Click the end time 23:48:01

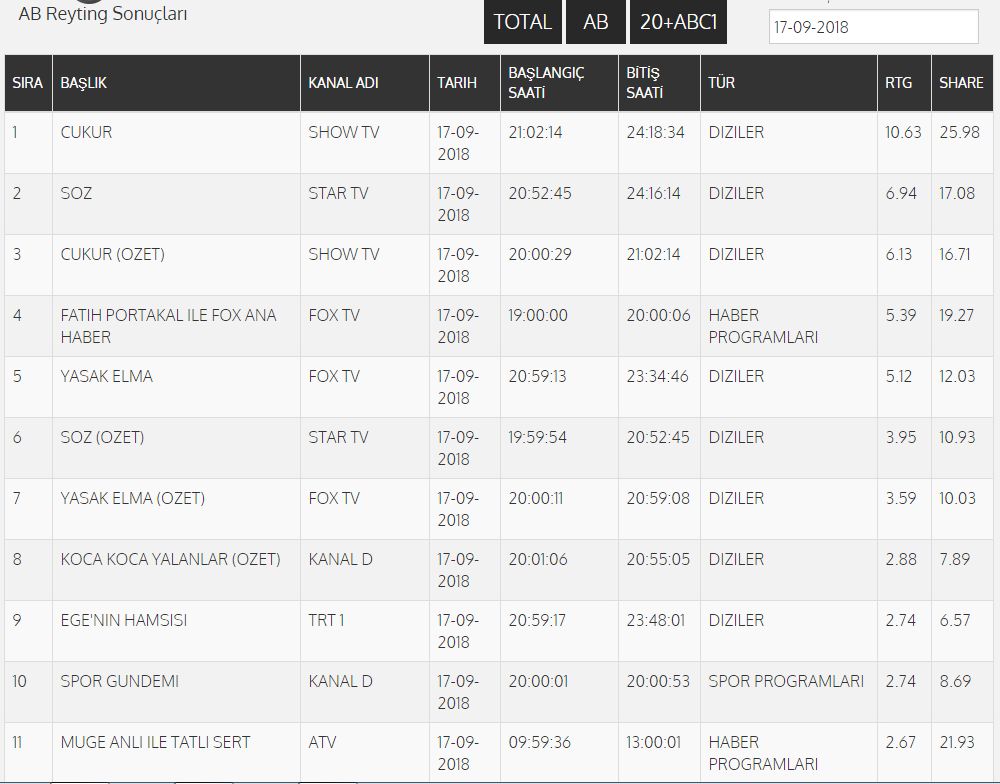[656, 620]
